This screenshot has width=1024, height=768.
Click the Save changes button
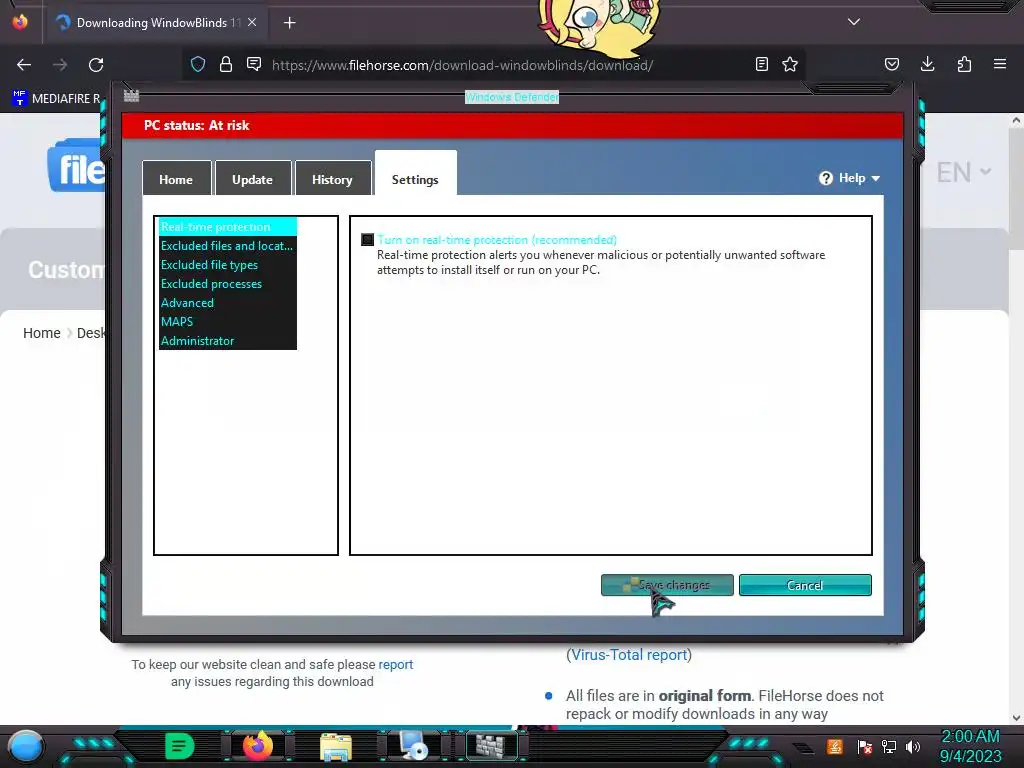pyautogui.click(x=667, y=585)
